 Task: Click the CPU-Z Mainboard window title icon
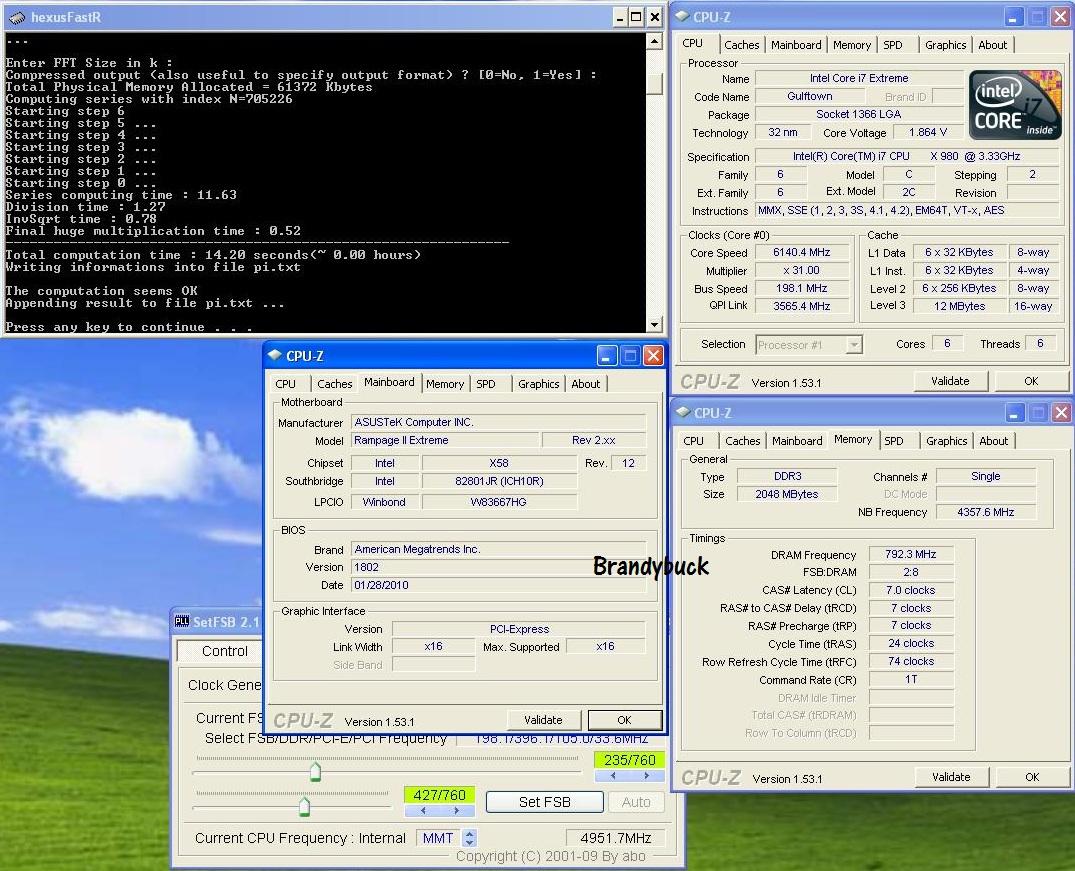pos(276,355)
